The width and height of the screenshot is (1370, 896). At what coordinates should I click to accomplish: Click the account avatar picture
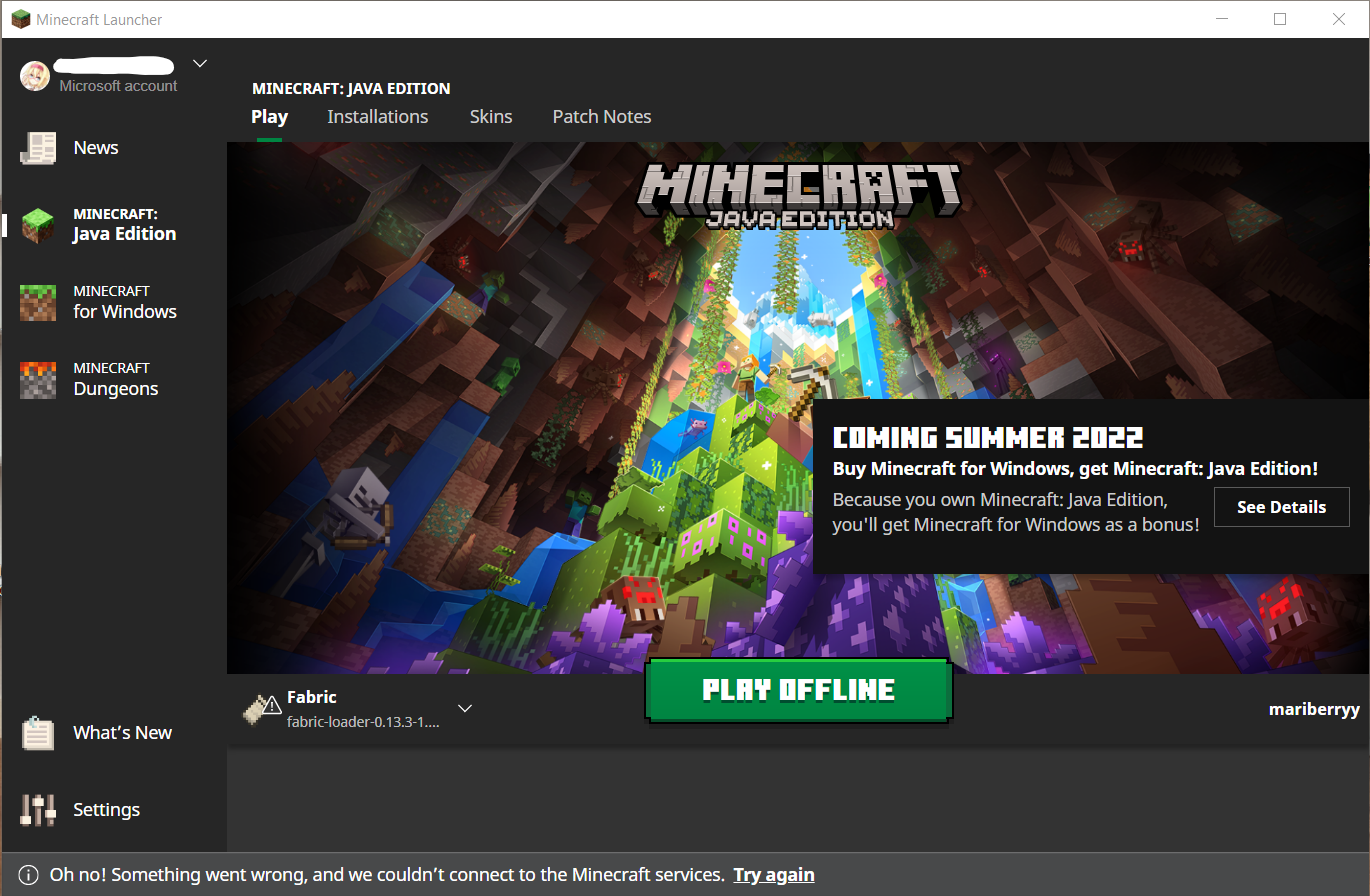pyautogui.click(x=35, y=76)
